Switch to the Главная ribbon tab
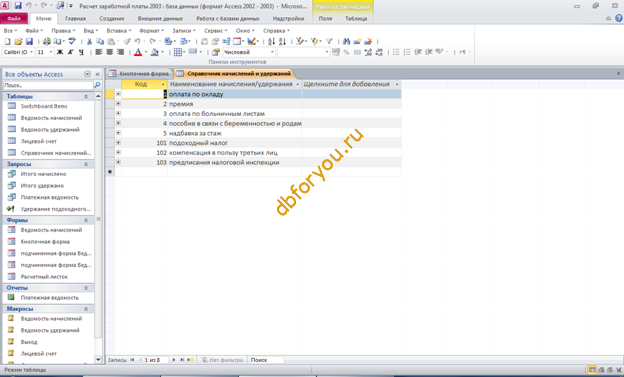Viewport: 624px width, 377px height. tap(75, 18)
